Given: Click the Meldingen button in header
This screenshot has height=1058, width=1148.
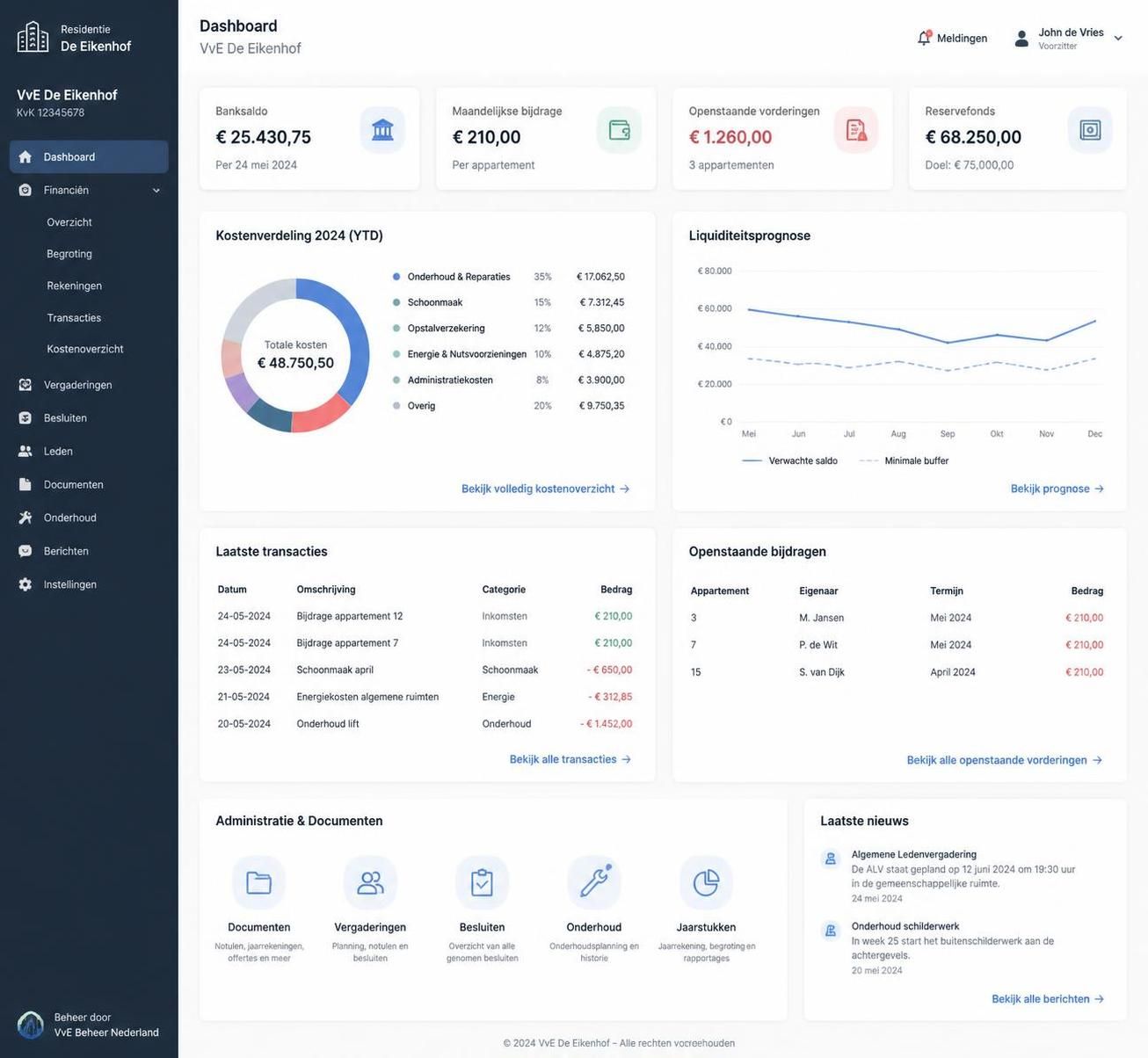Looking at the screenshot, I should pyautogui.click(x=952, y=39).
